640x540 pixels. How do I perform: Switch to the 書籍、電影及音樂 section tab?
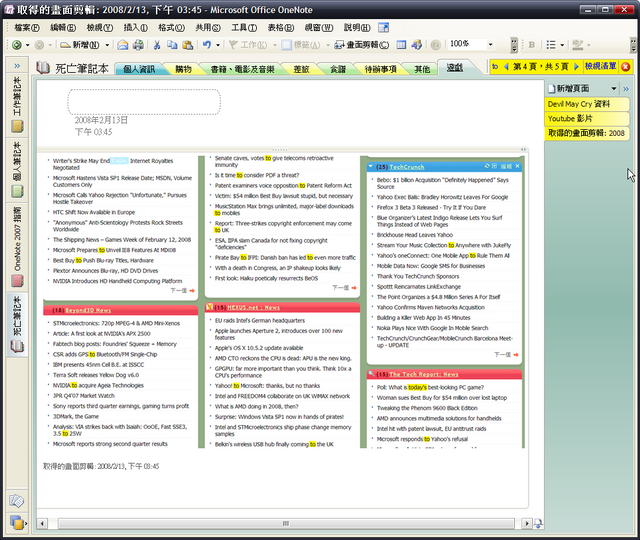coord(242,69)
